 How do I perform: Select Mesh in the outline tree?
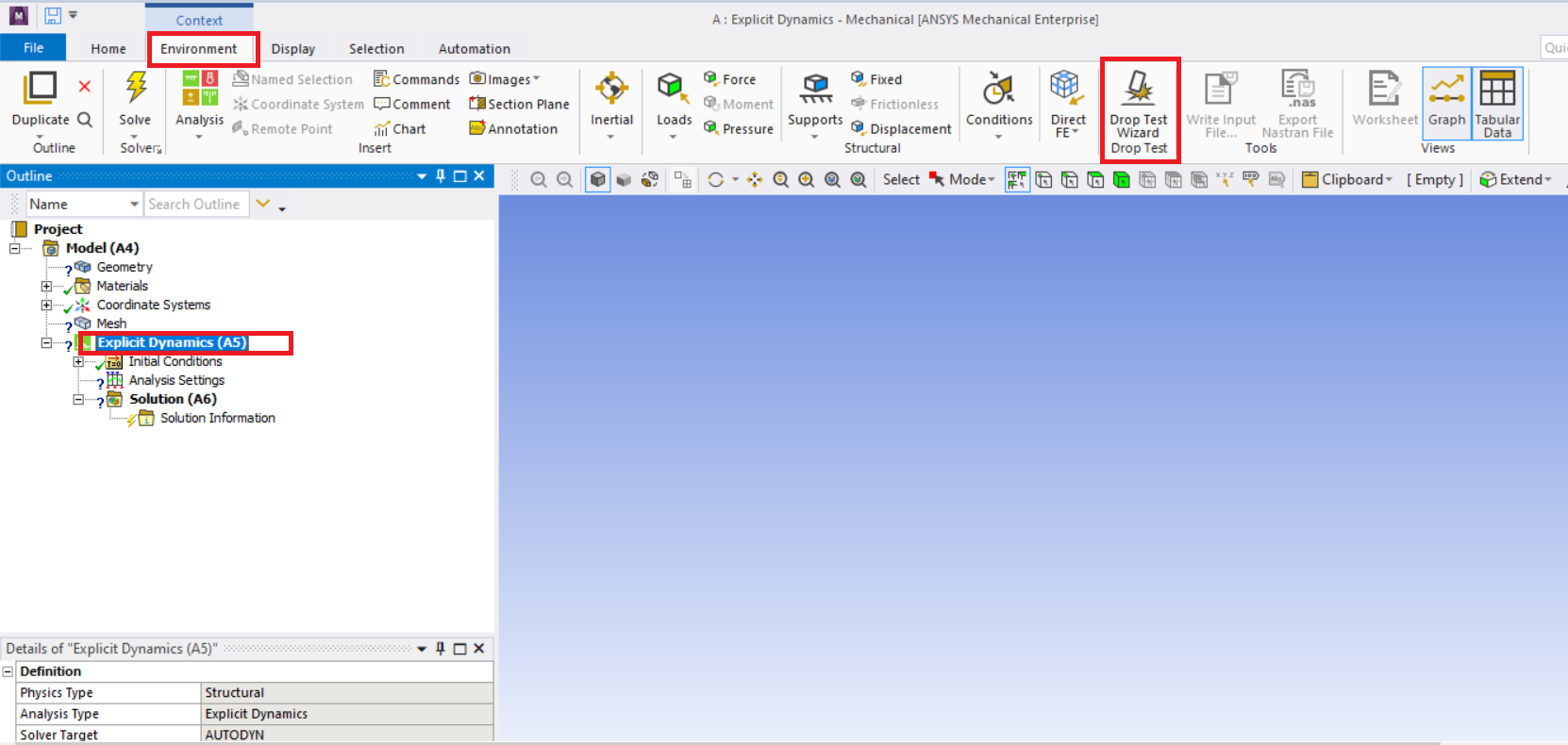click(111, 323)
